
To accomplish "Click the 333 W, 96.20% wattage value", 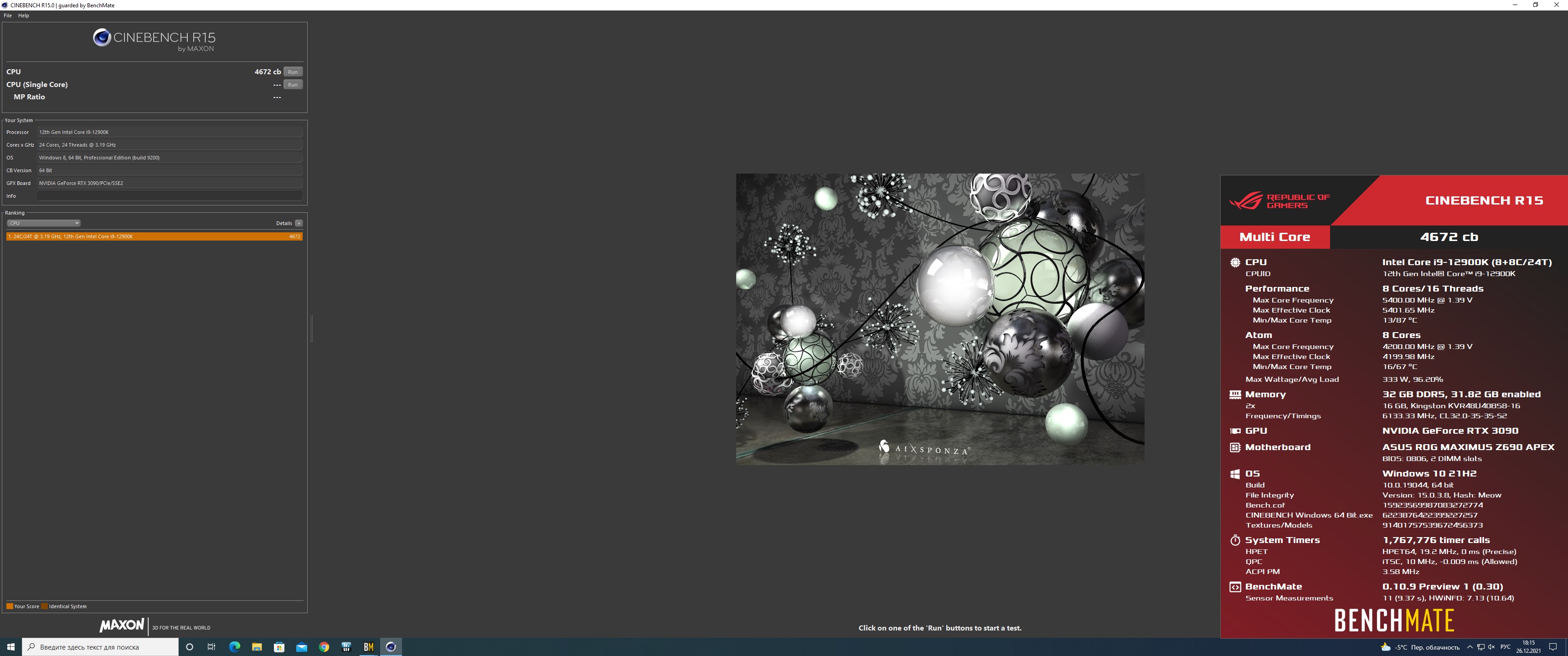I will pos(1413,379).
